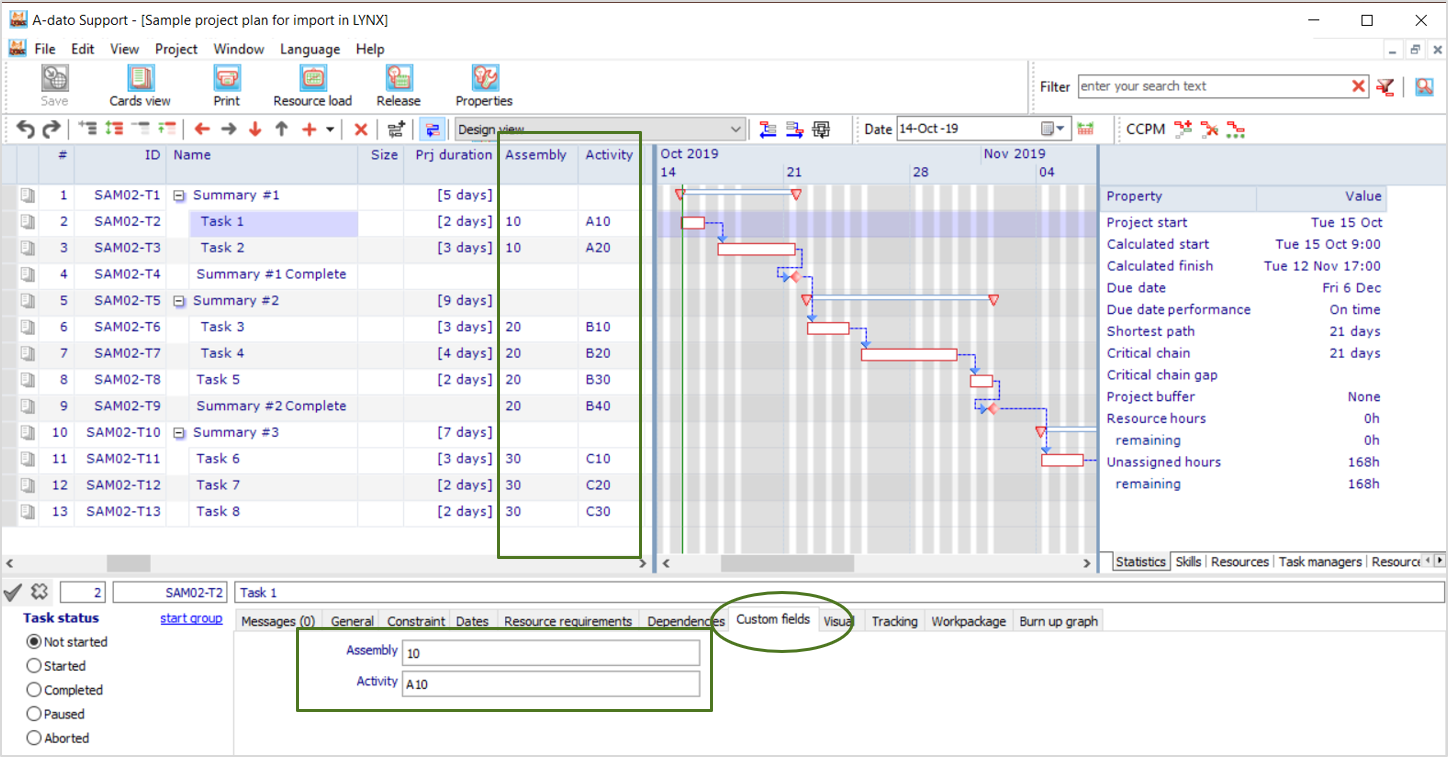The image size is (1448, 757).
Task: Switch to the Dependencies tab
Action: pyautogui.click(x=684, y=620)
